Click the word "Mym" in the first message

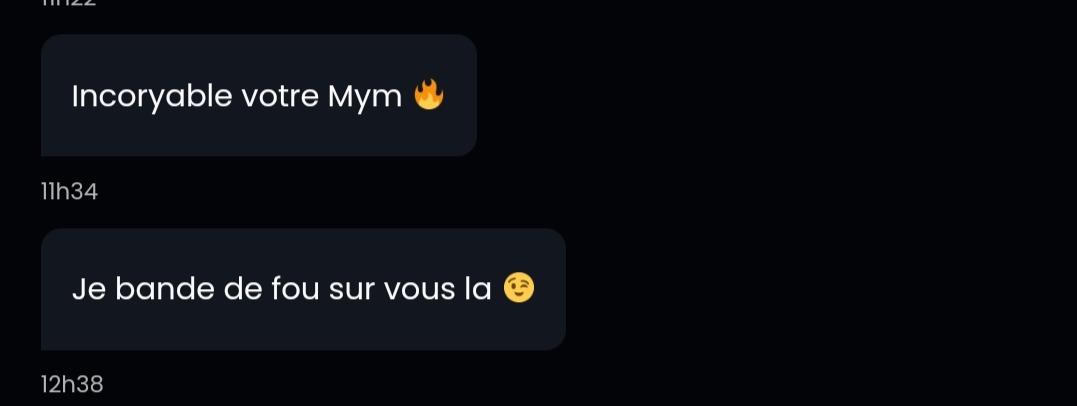click(x=365, y=97)
